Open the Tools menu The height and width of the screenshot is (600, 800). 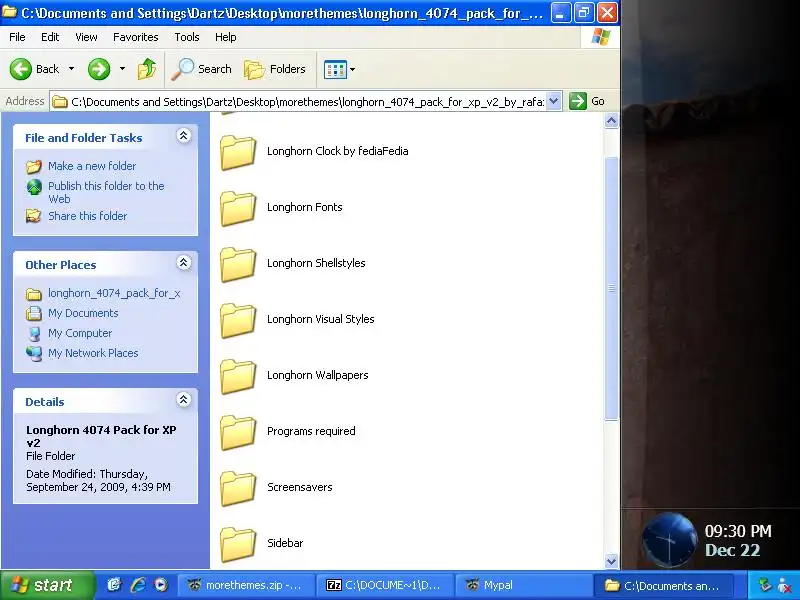[x=187, y=37]
